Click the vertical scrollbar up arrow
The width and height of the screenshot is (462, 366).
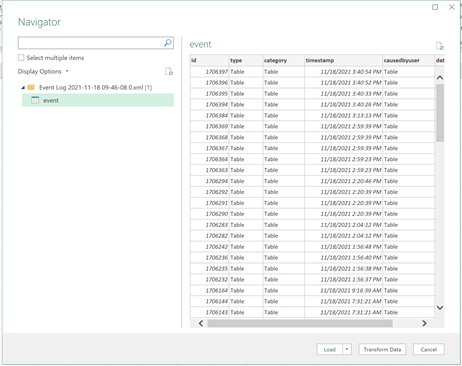440,77
